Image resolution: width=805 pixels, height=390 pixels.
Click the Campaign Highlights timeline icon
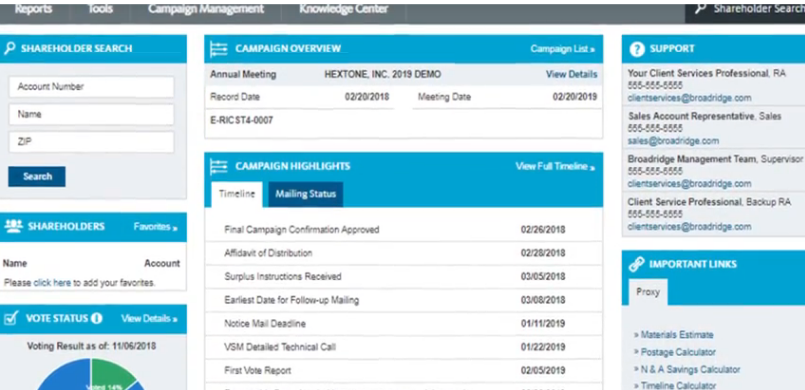click(x=219, y=166)
